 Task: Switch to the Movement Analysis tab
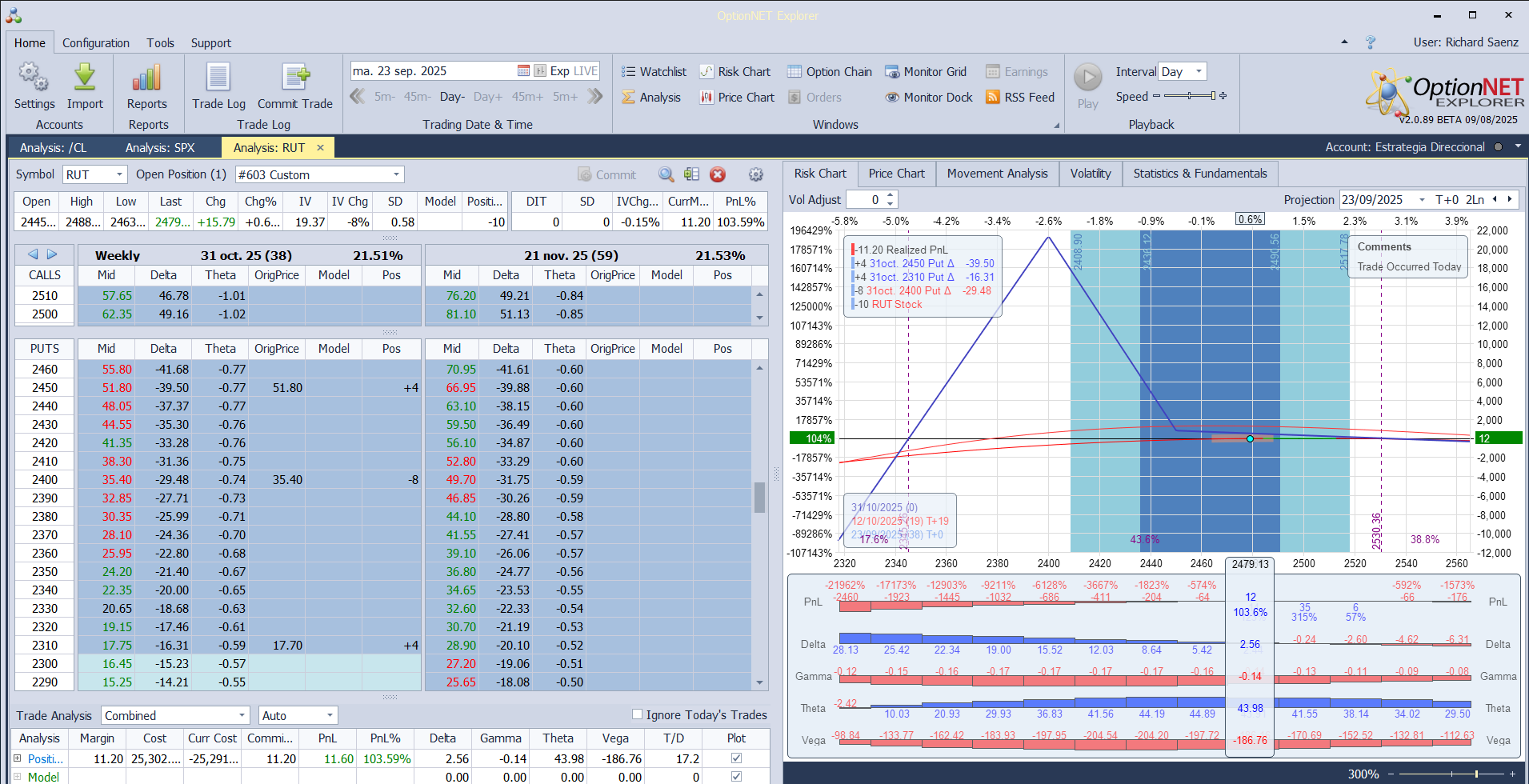tap(997, 174)
